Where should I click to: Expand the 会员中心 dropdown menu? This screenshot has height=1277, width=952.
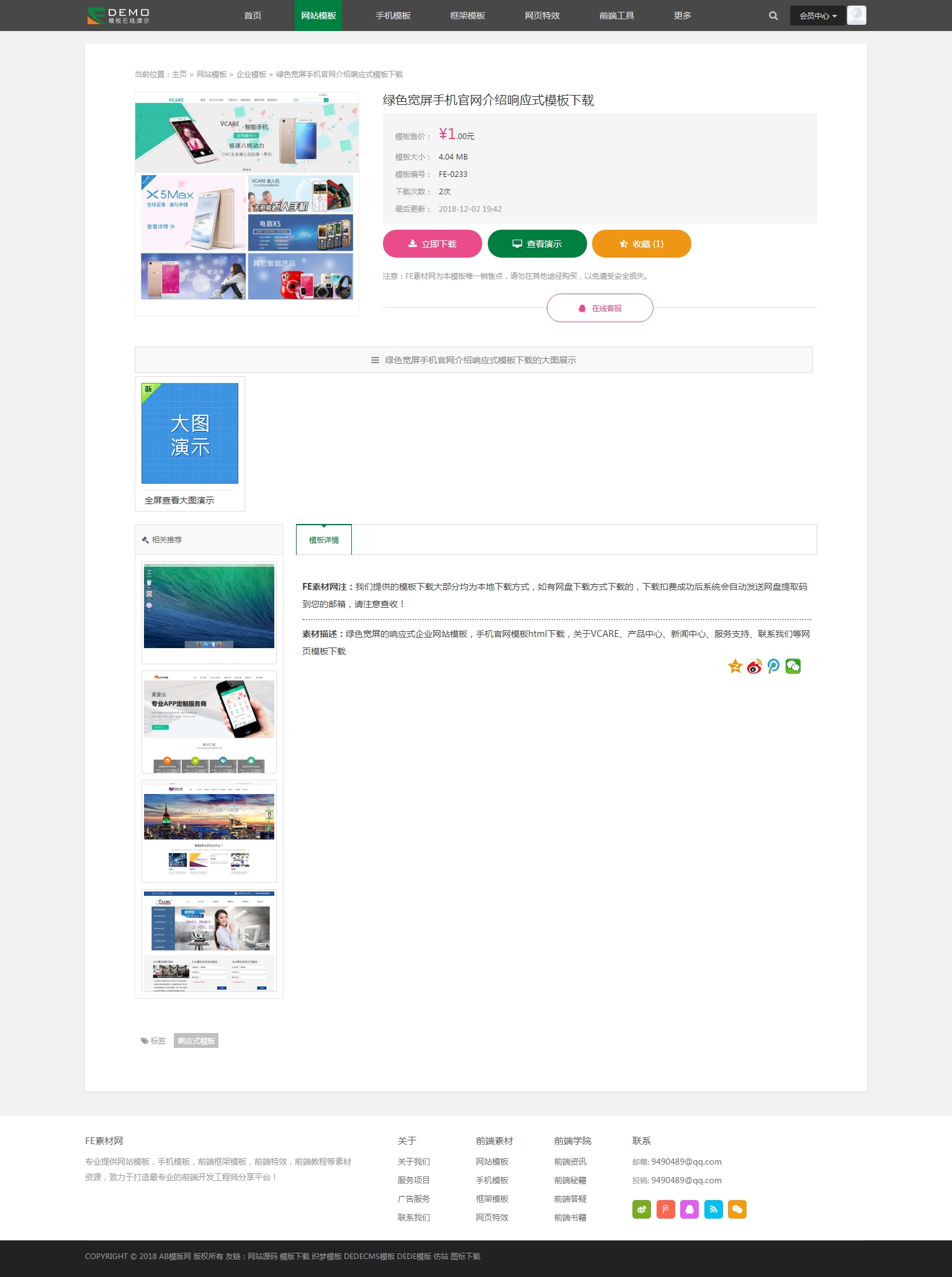point(817,16)
